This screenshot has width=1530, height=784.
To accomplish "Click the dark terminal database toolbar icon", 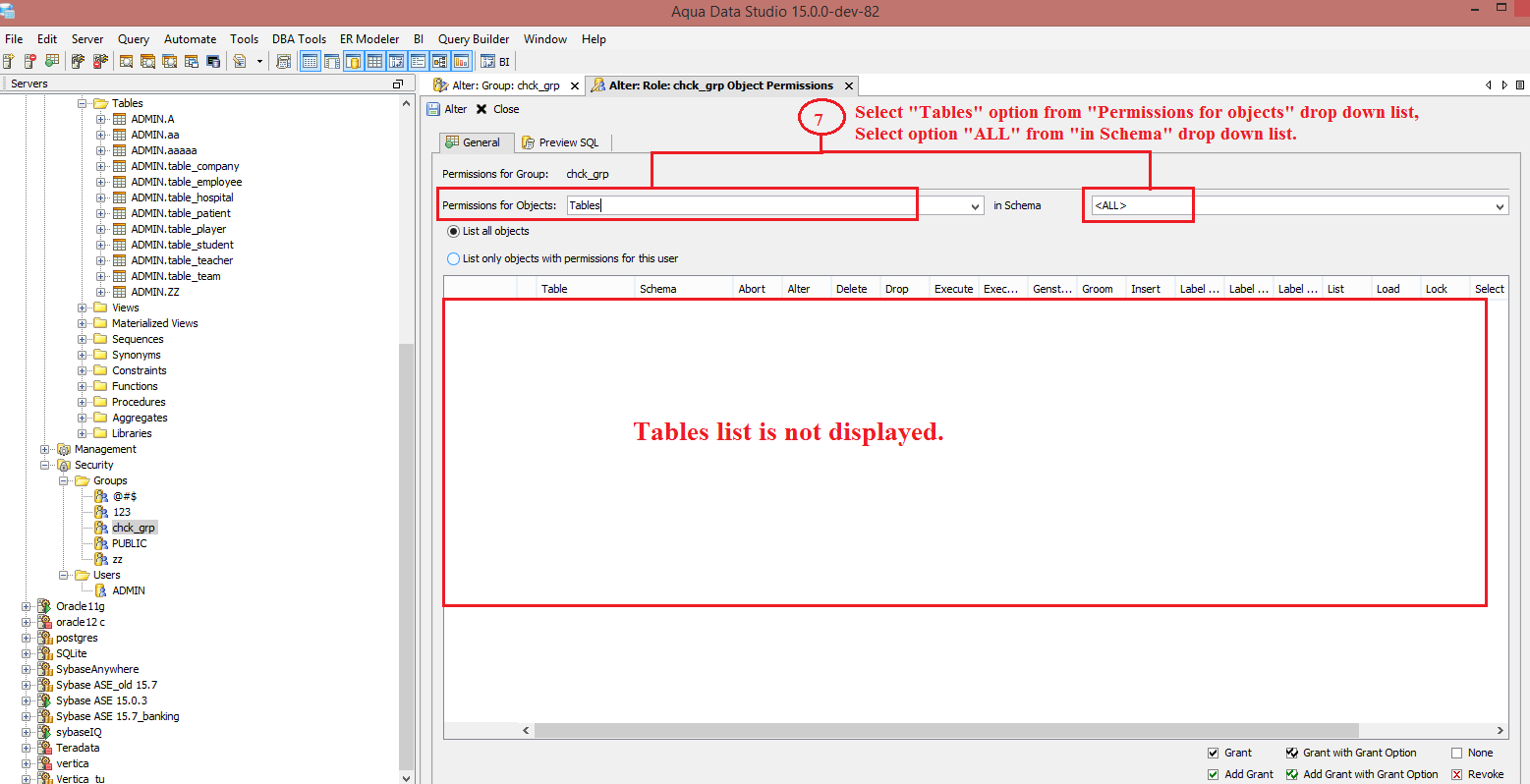I will pyautogui.click(x=213, y=61).
